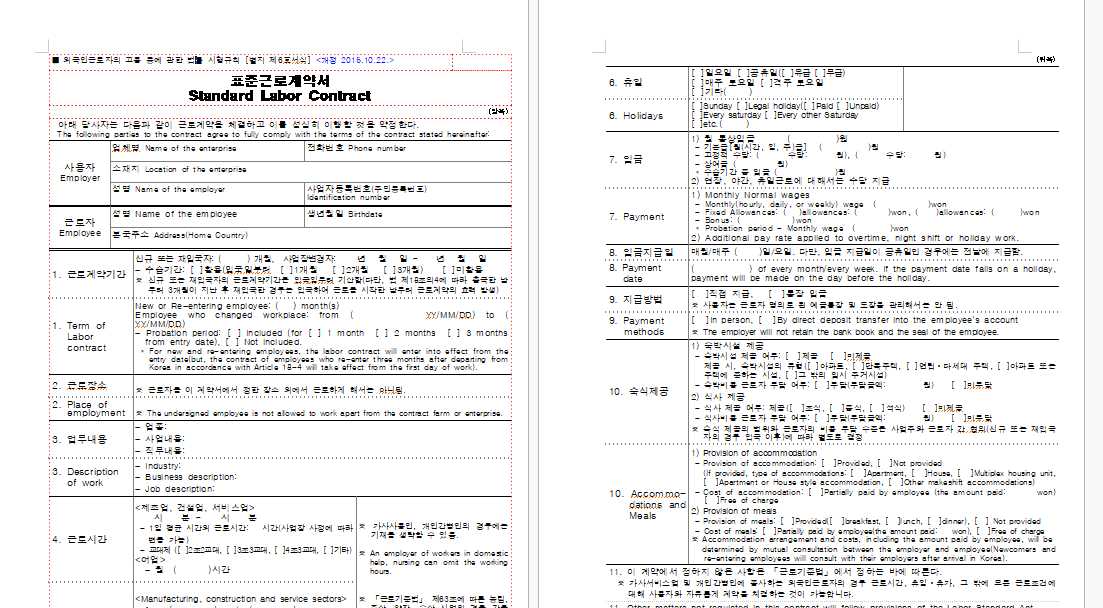The image size is (1103, 608).
Task: Click the '6. 휴일' section label
Action: point(625,82)
